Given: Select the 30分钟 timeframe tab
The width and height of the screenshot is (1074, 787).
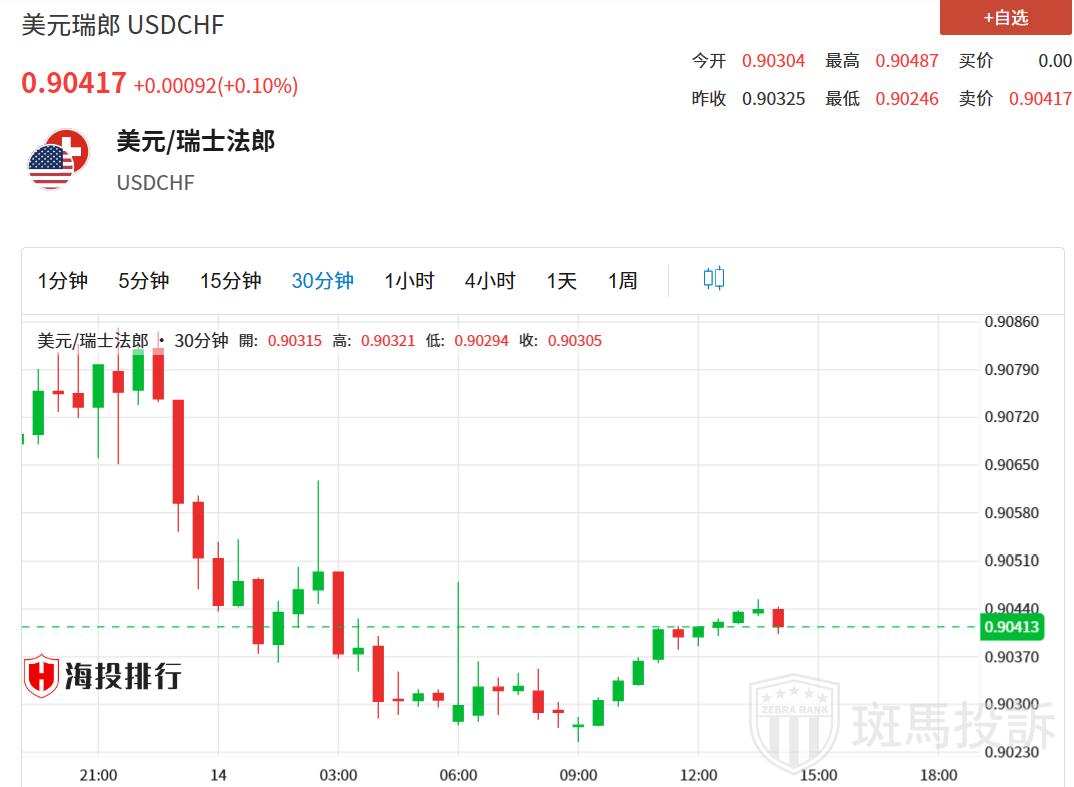Looking at the screenshot, I should coord(322,281).
